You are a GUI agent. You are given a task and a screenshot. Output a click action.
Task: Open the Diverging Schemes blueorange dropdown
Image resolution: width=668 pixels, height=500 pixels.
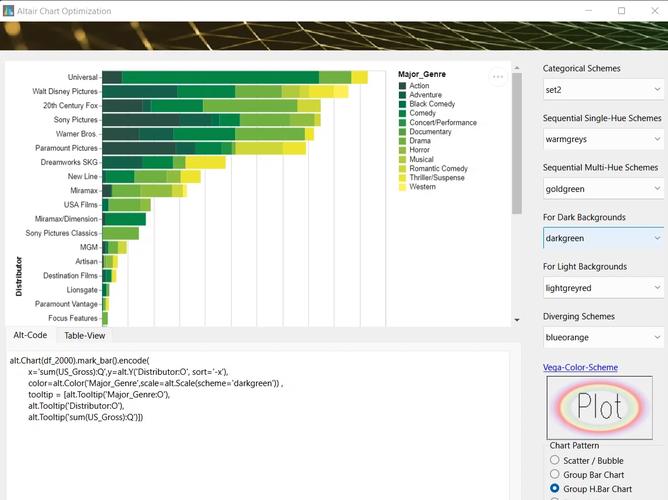coord(603,337)
